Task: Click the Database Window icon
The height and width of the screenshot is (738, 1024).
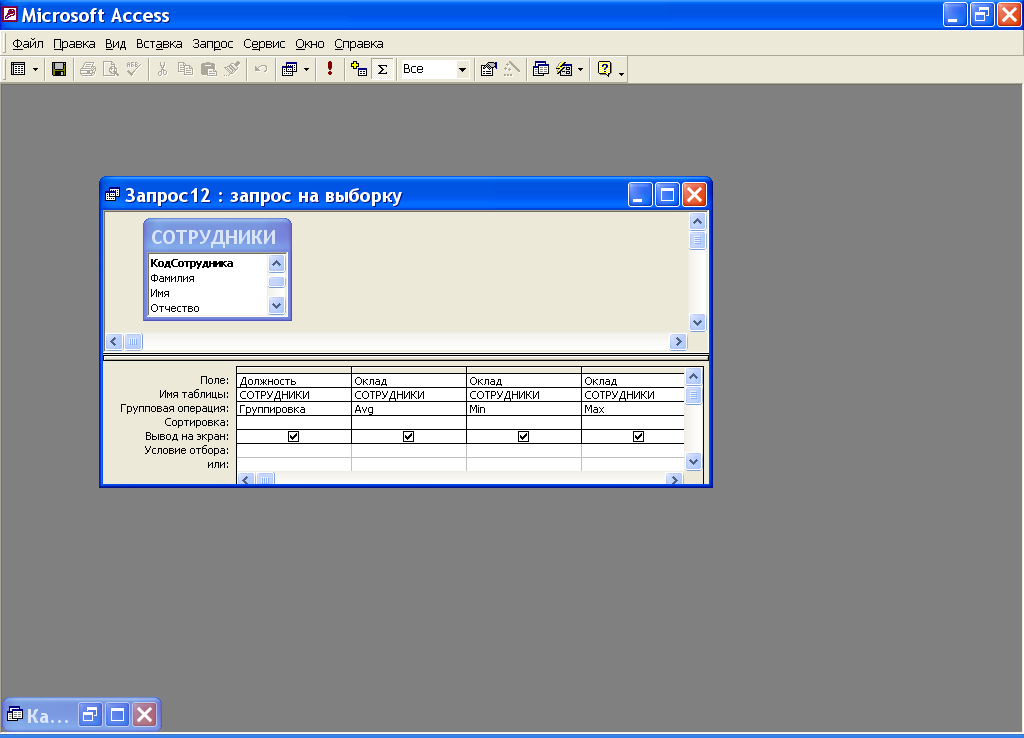Action: pyautogui.click(x=541, y=69)
